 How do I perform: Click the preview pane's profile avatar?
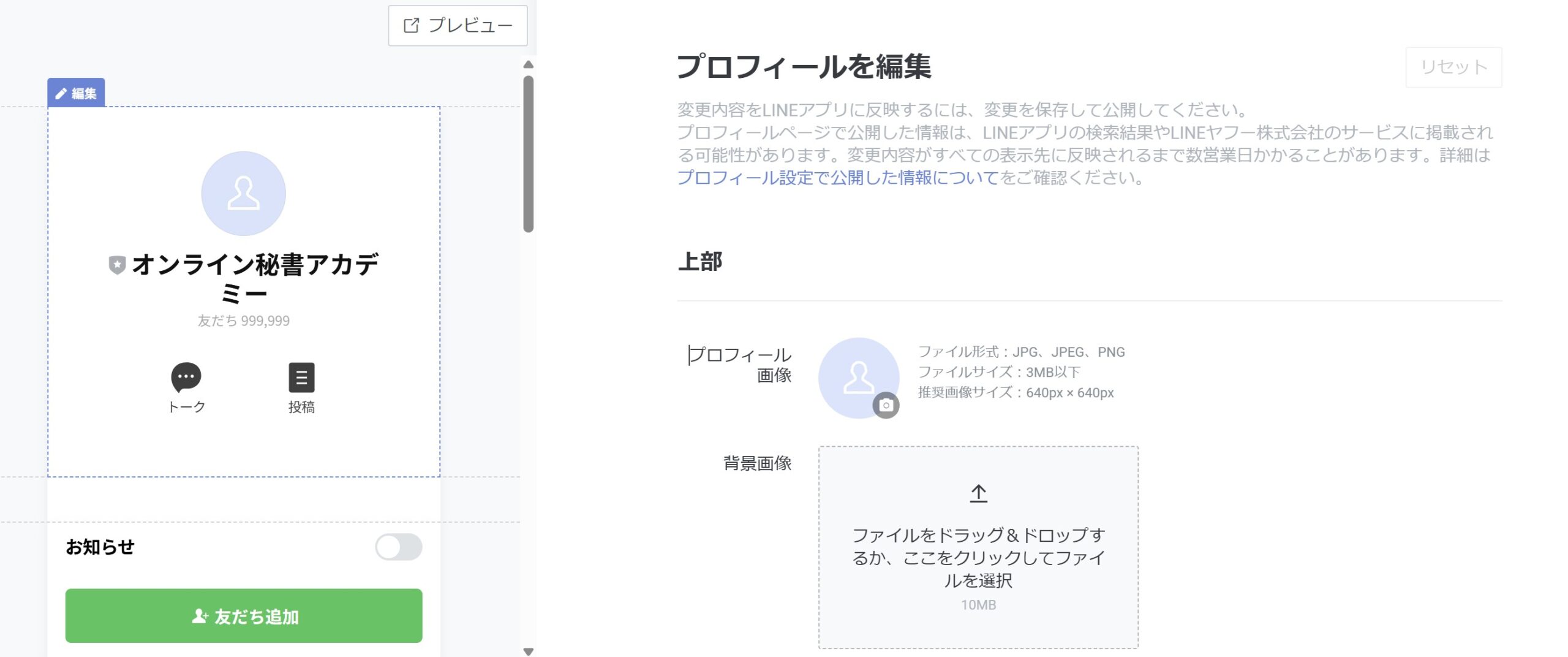click(243, 194)
